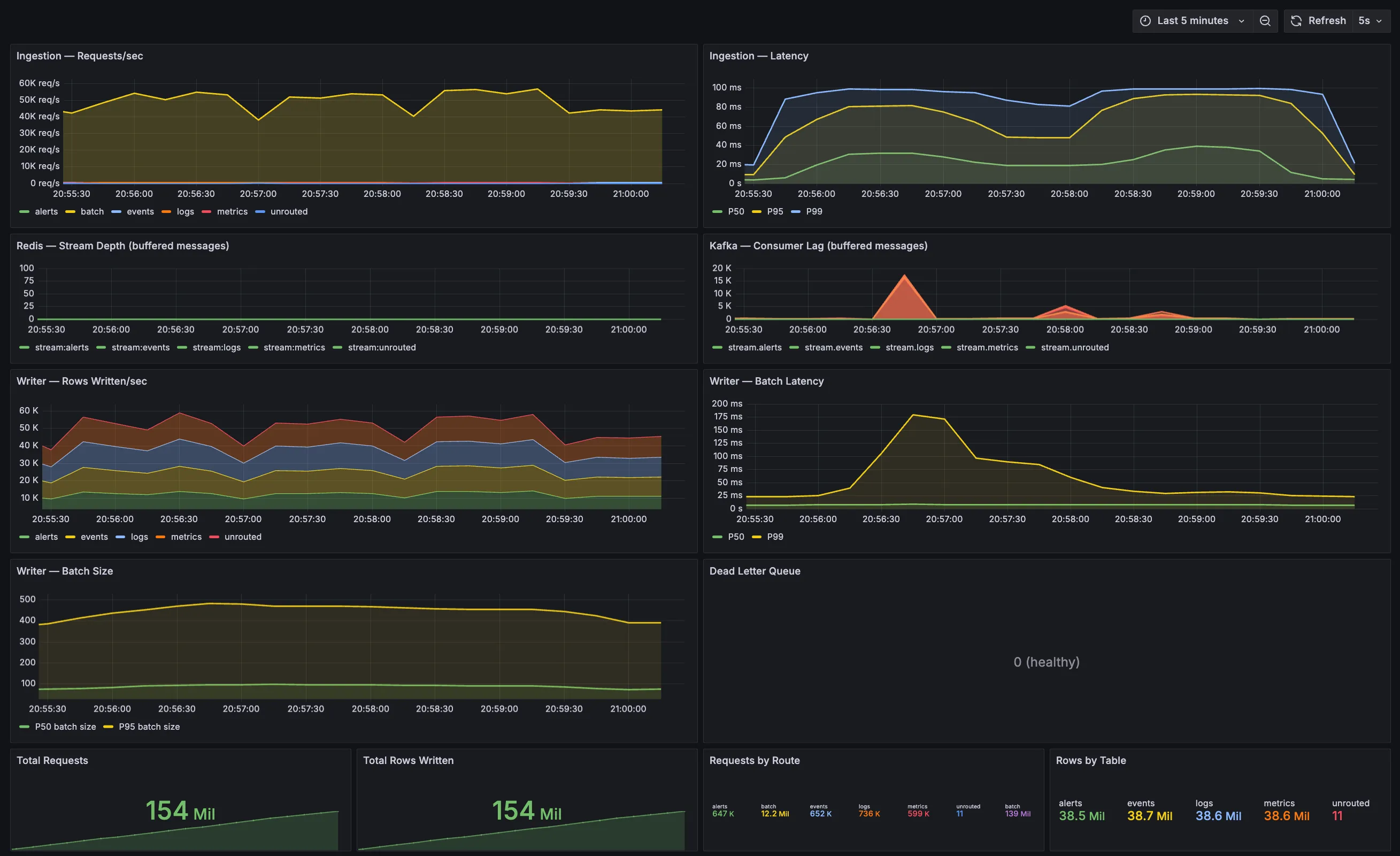The height and width of the screenshot is (856, 1400).
Task: Toggle P50 batch size legend entry
Action: (x=65, y=727)
